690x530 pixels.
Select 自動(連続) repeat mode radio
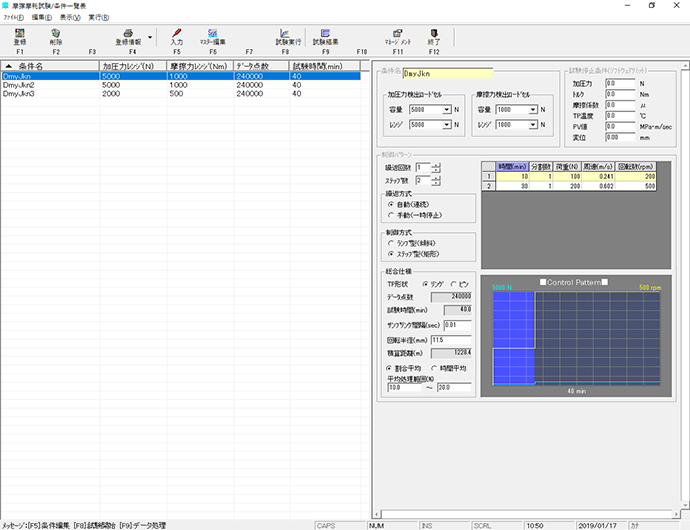(391, 204)
